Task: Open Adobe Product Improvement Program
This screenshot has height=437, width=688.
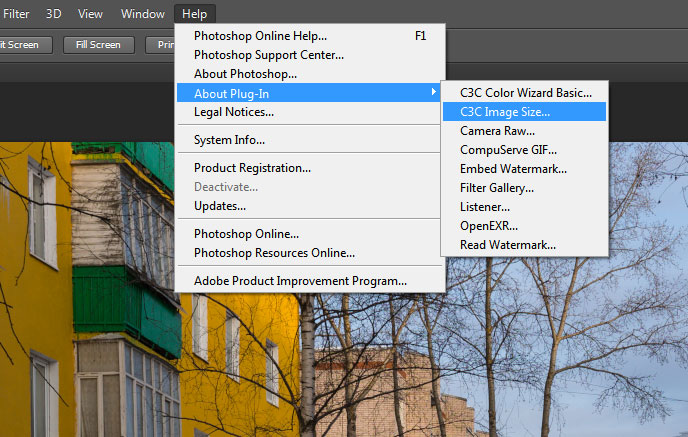Action: (311, 281)
